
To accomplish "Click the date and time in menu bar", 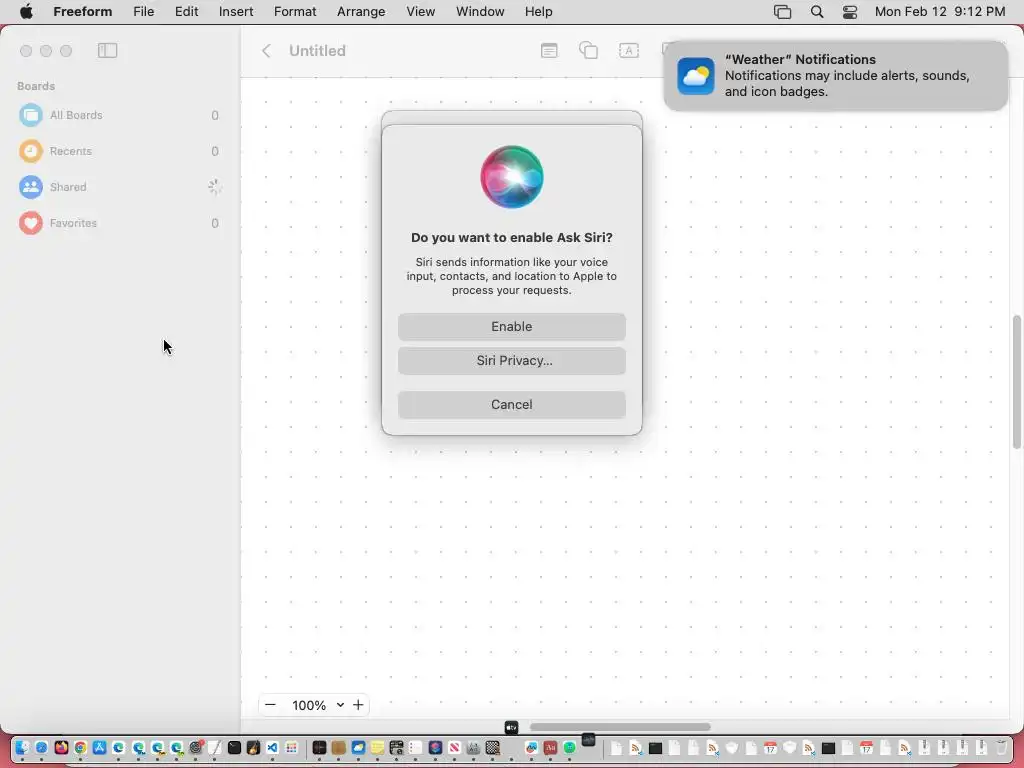I will [940, 12].
